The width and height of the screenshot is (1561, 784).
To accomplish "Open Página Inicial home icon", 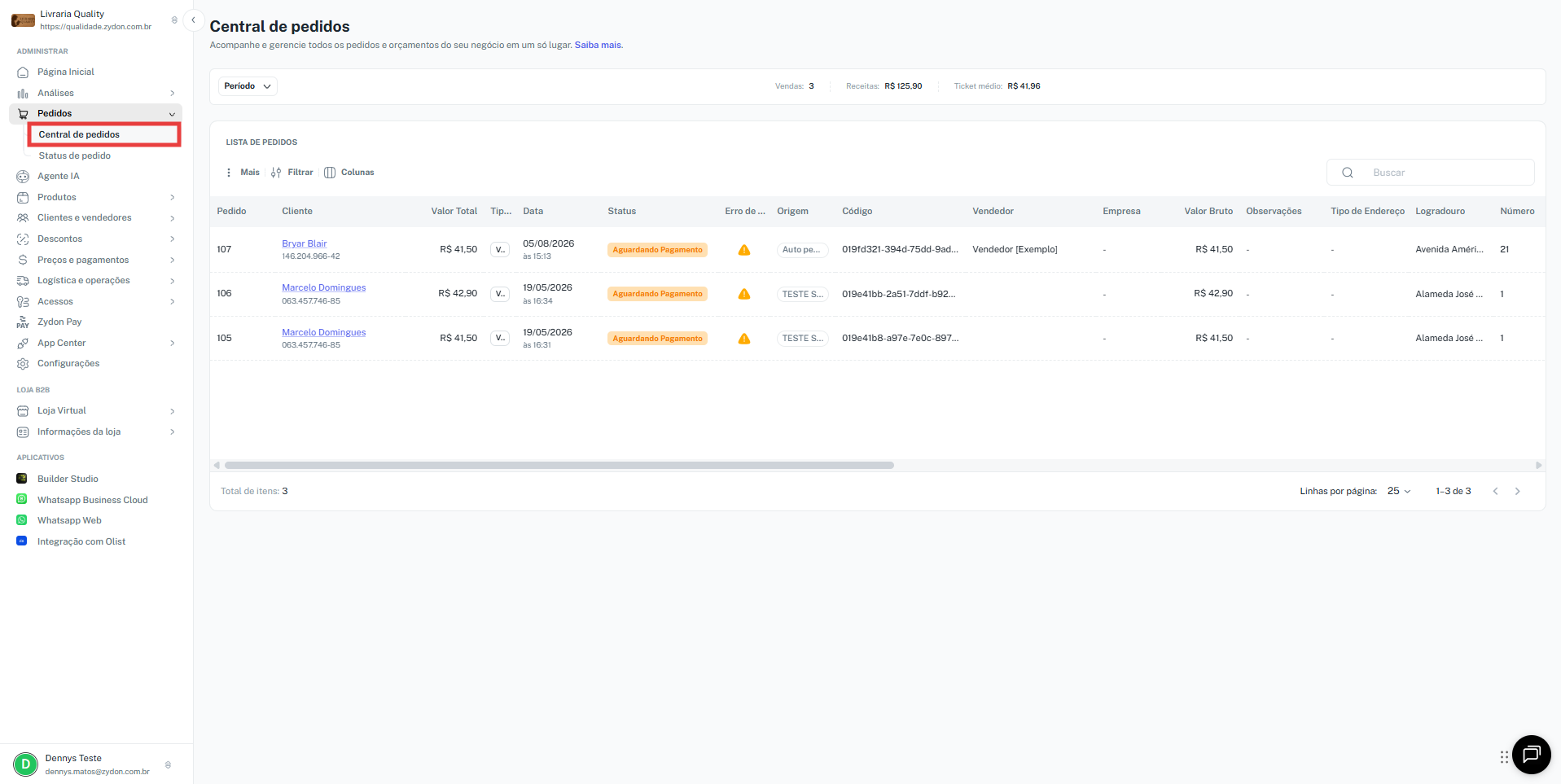I will pos(23,72).
